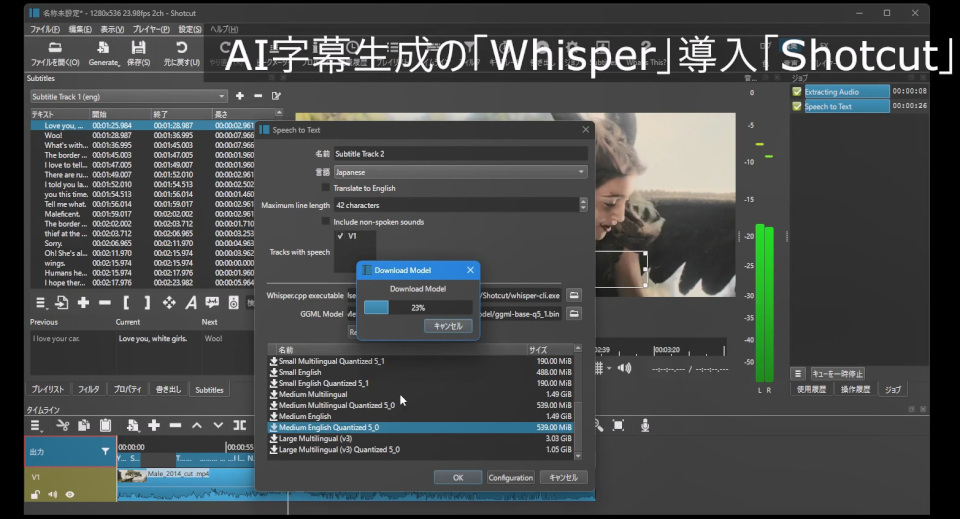Click the subtitle text style A icon

191,303
